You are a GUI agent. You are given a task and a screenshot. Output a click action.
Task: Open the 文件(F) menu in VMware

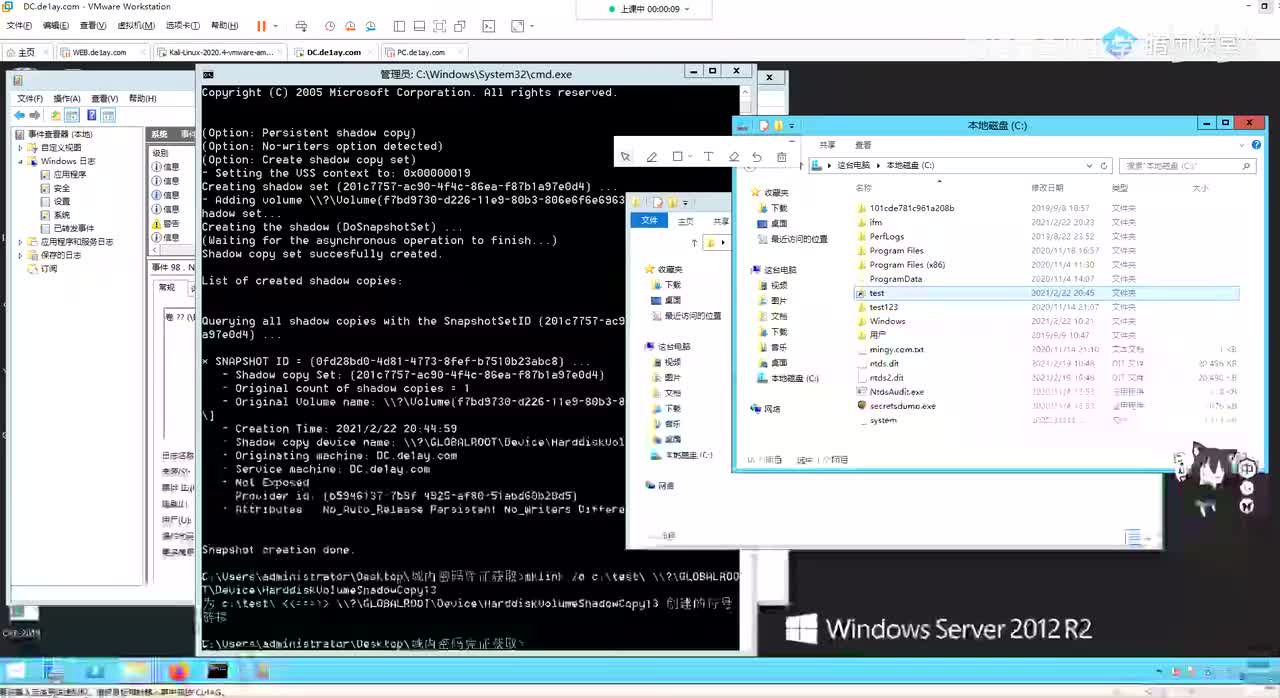pos(19,26)
